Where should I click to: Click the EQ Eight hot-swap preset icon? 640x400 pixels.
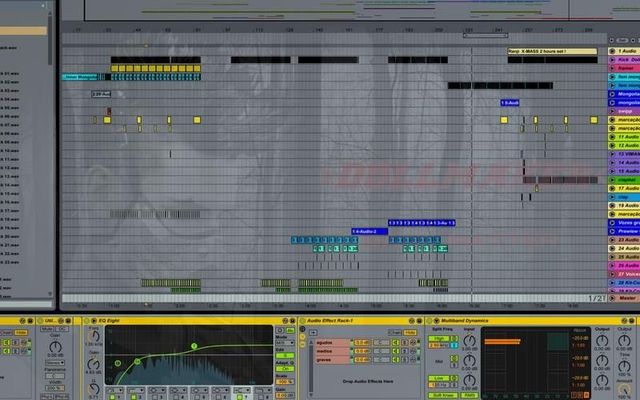(285, 321)
